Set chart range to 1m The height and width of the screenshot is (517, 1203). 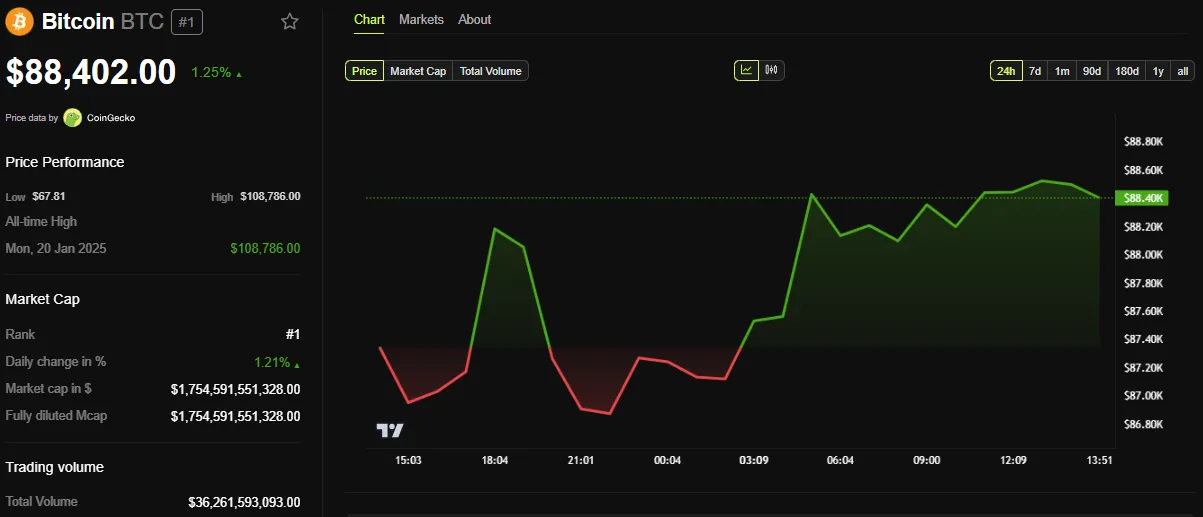coord(1062,71)
